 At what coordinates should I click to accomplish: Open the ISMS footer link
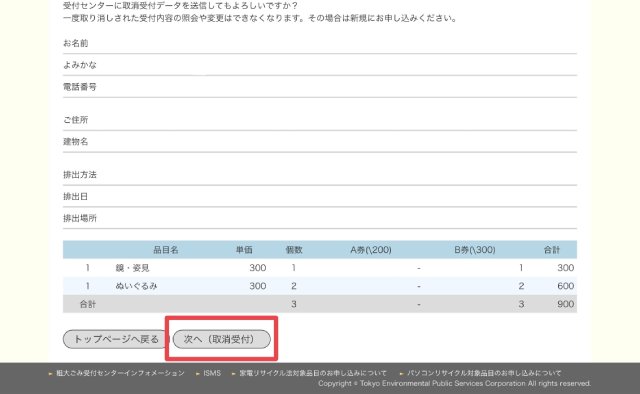coord(212,373)
